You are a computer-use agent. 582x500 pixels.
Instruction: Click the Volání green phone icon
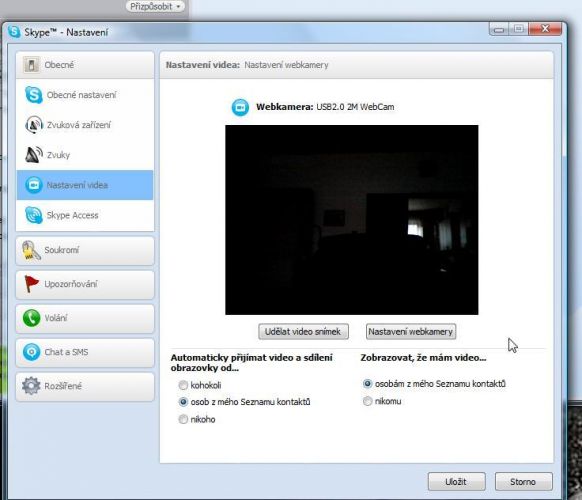(32, 318)
